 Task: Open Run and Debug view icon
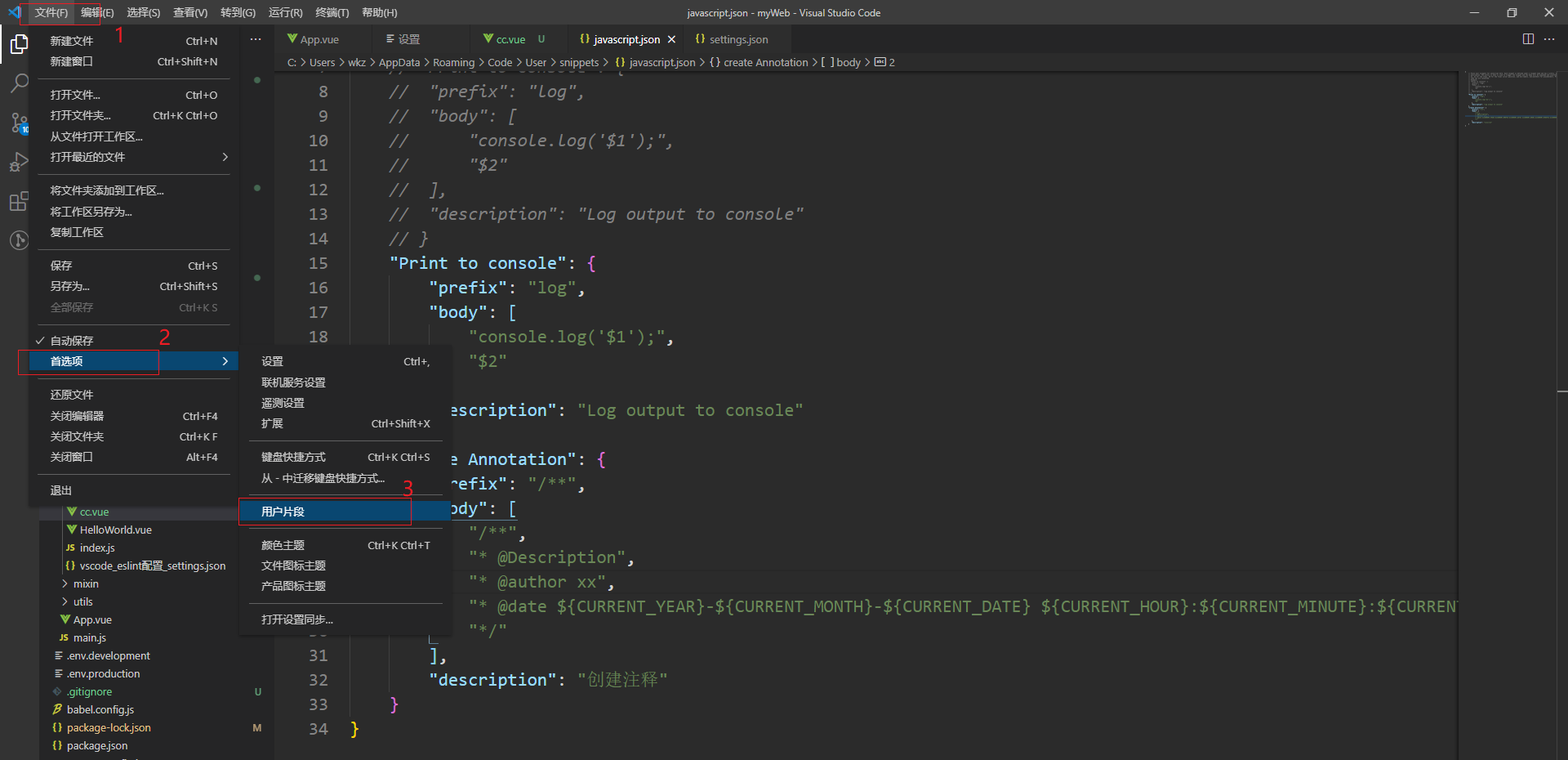[19, 162]
